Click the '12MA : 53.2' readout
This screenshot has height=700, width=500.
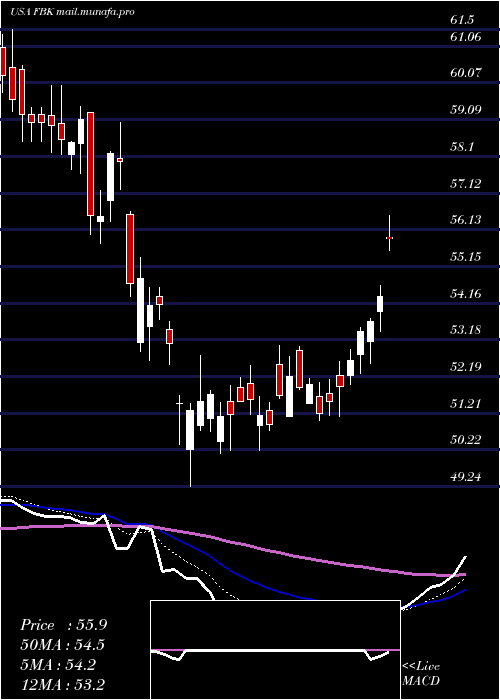[x=63, y=684]
